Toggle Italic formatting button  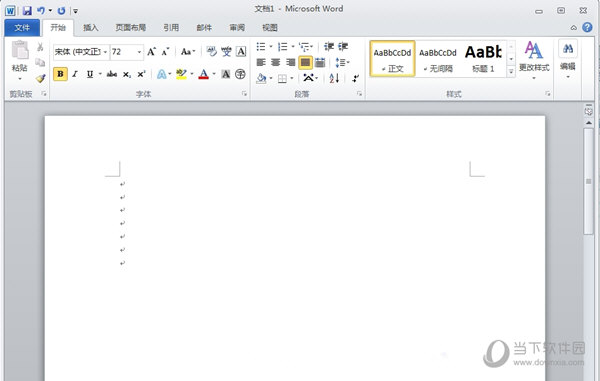click(x=75, y=74)
